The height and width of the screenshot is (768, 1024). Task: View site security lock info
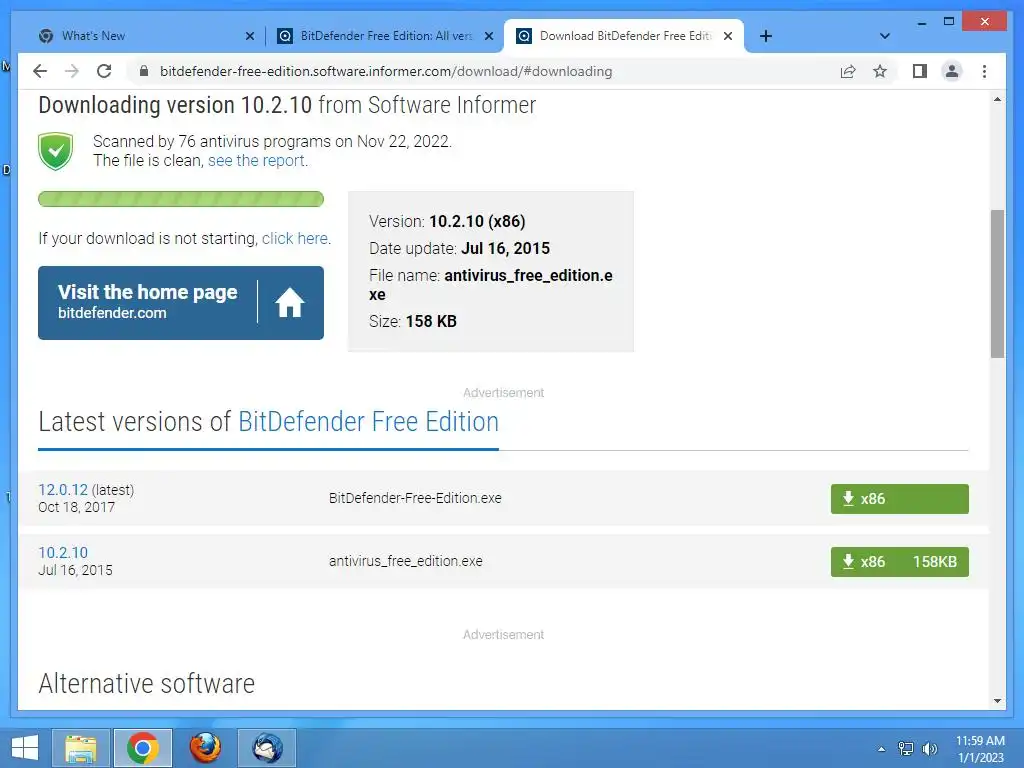tap(144, 71)
